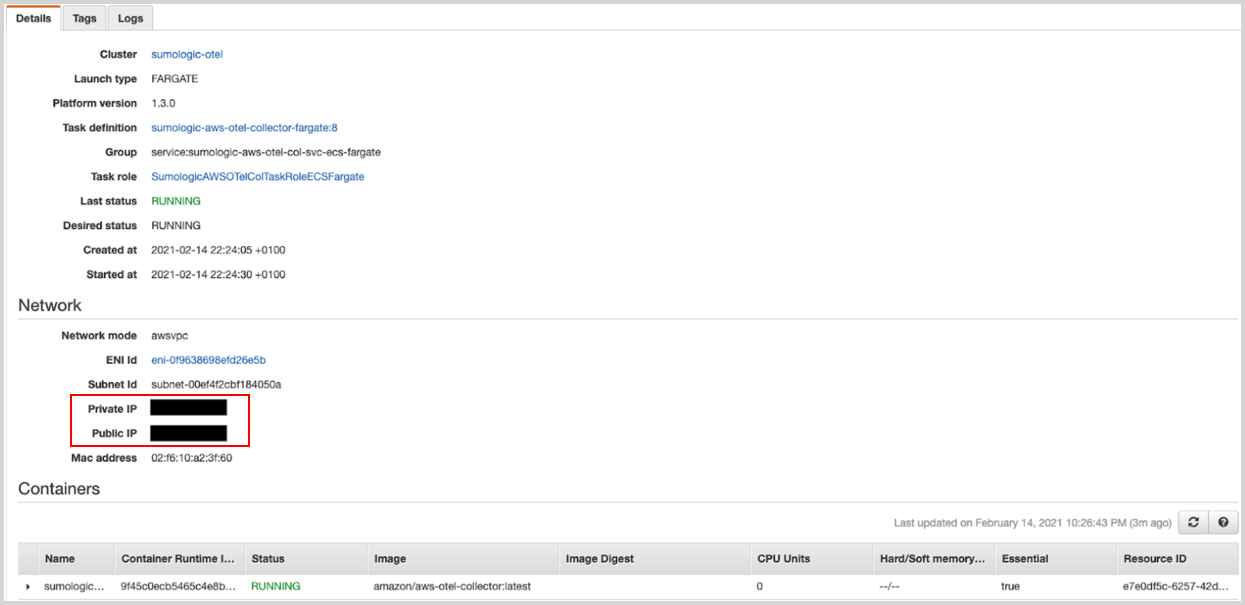
Task: Sort by CPU Units column header
Action: click(x=784, y=559)
